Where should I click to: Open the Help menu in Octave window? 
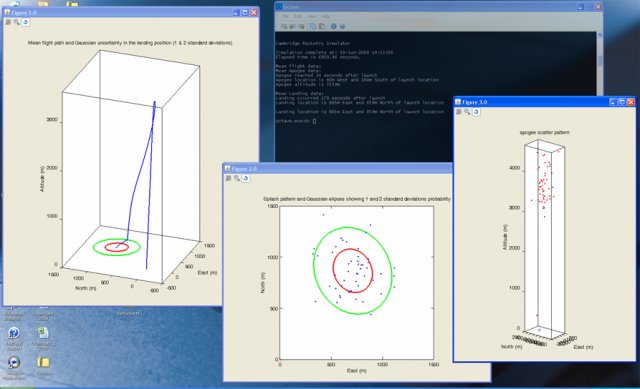pos(326,17)
